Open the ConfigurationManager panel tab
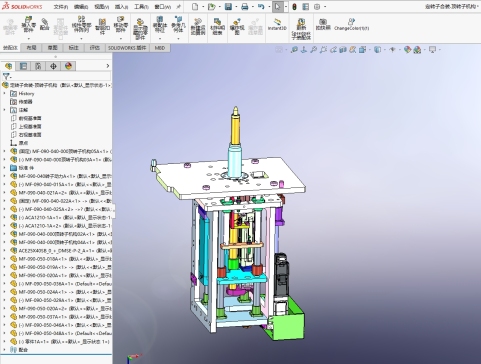 [38, 66]
